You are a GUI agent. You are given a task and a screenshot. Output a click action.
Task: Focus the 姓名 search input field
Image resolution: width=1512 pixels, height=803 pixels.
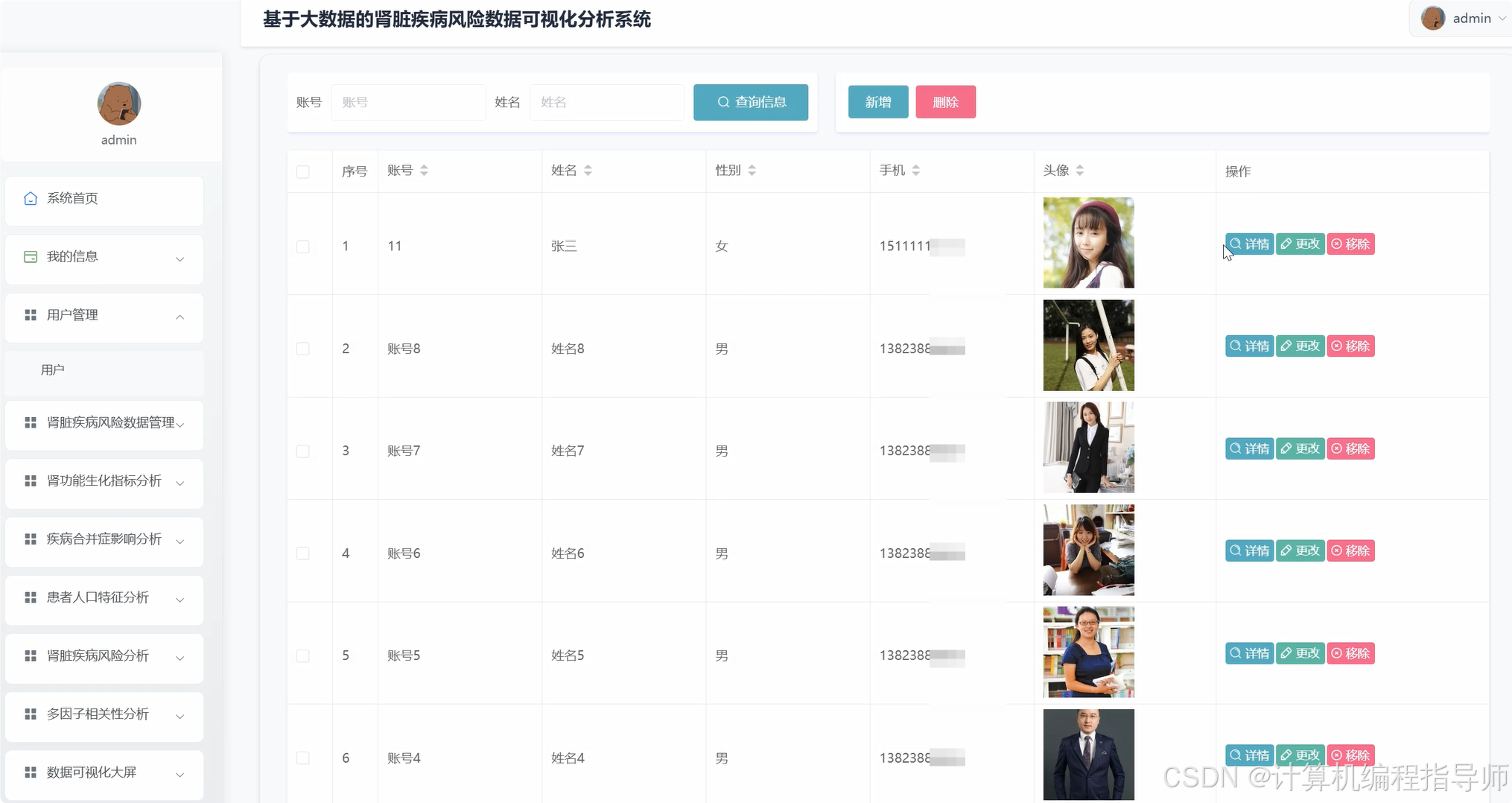tap(607, 102)
